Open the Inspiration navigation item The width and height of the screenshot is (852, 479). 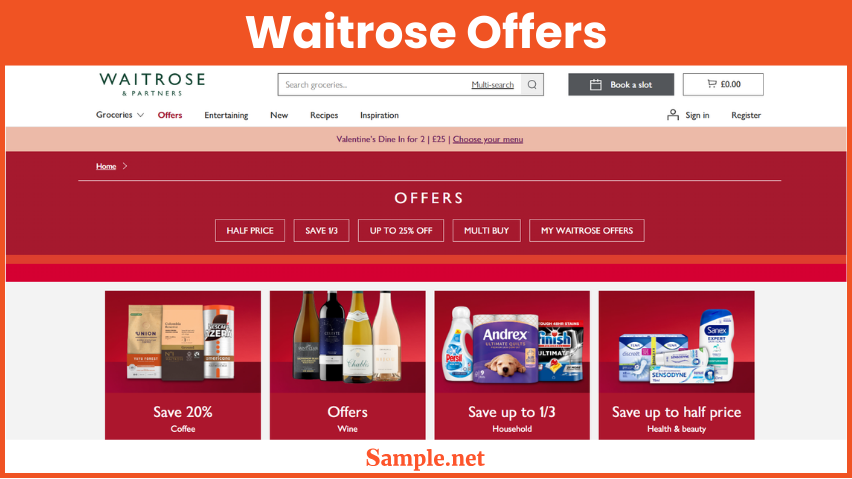click(x=379, y=115)
